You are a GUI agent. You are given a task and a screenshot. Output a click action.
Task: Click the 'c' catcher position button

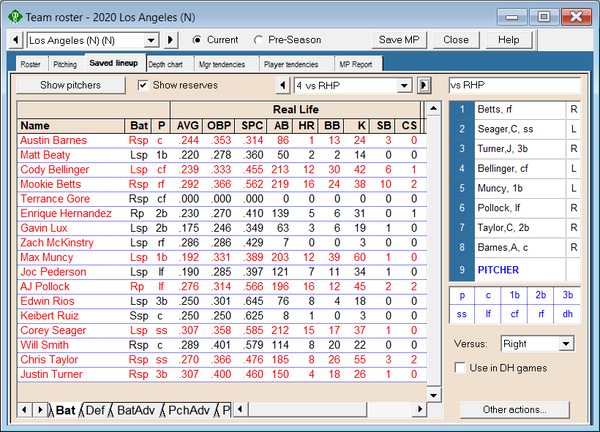(489, 295)
